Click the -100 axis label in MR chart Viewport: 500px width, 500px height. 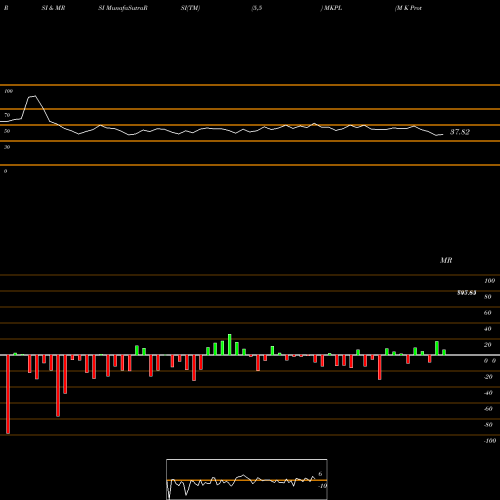pyautogui.click(x=490, y=441)
